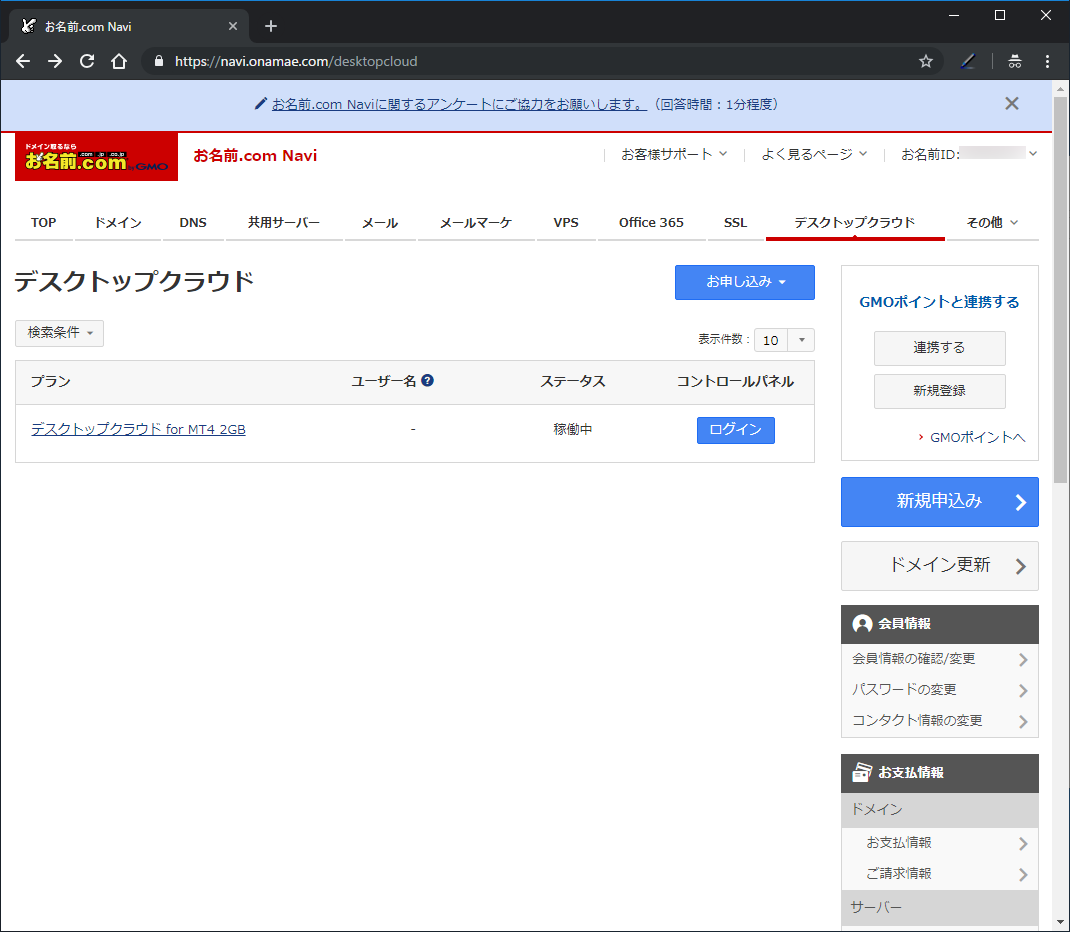The height and width of the screenshot is (932, 1070).
Task: Click the 新規申込み blue button
Action: point(940,502)
